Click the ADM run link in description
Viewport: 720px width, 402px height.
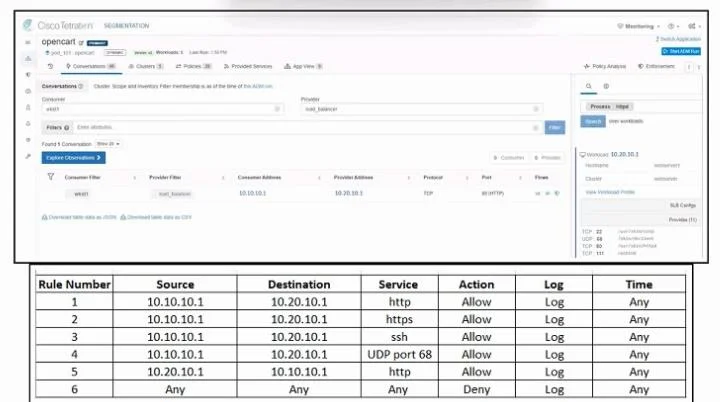tap(258, 86)
